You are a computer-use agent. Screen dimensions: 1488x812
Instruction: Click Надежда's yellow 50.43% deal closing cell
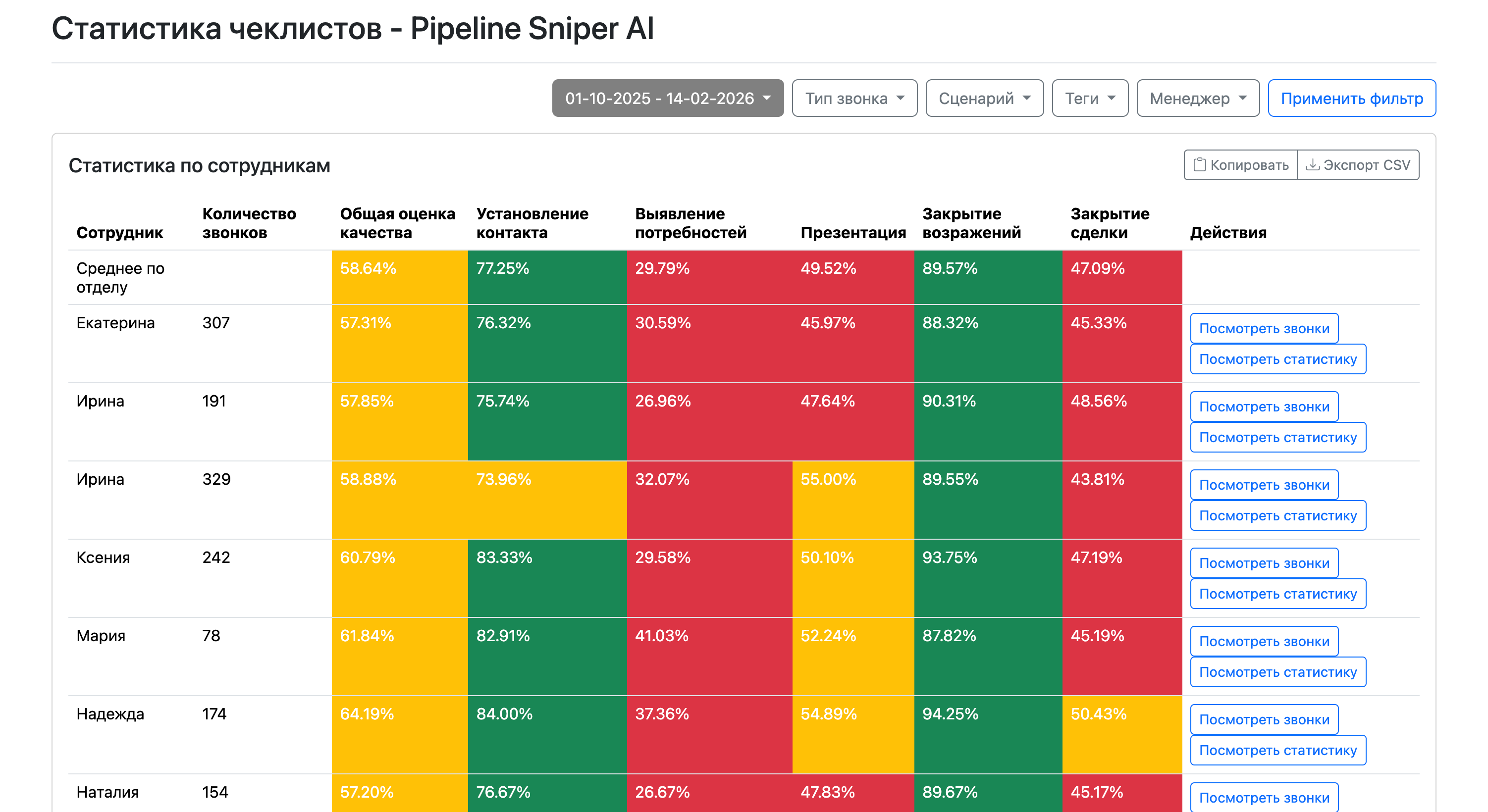pyautogui.click(x=1121, y=733)
